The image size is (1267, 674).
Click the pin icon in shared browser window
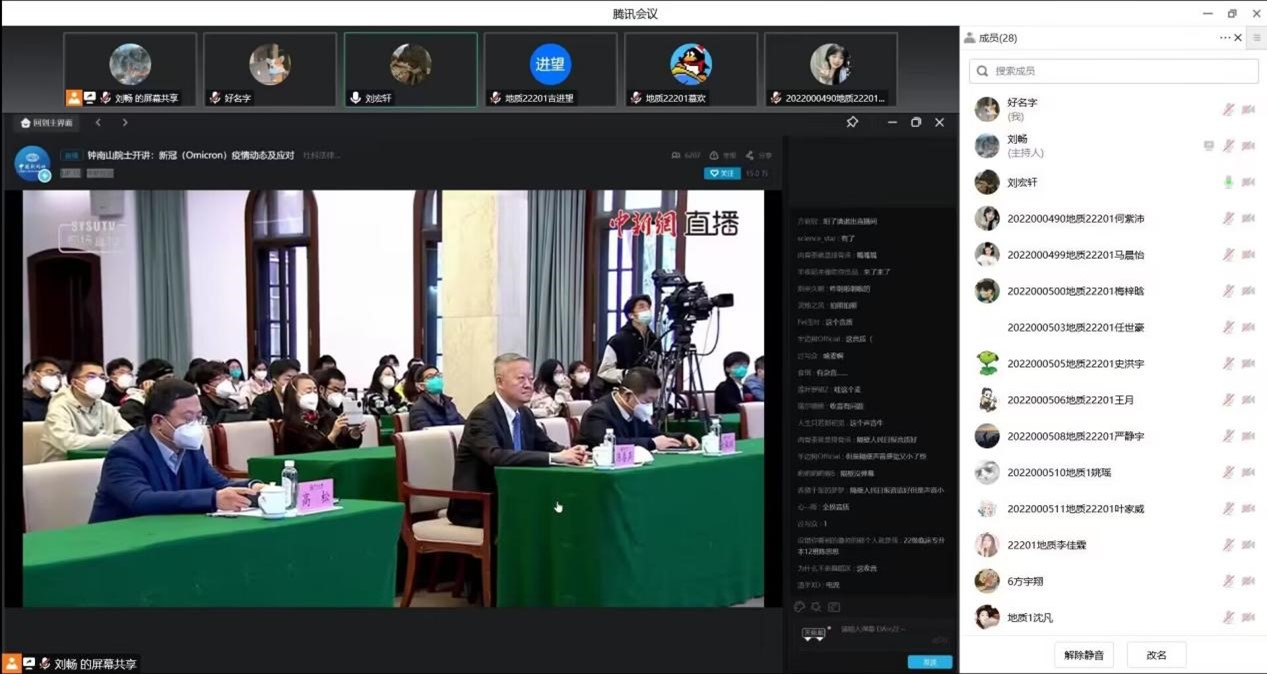(x=852, y=122)
